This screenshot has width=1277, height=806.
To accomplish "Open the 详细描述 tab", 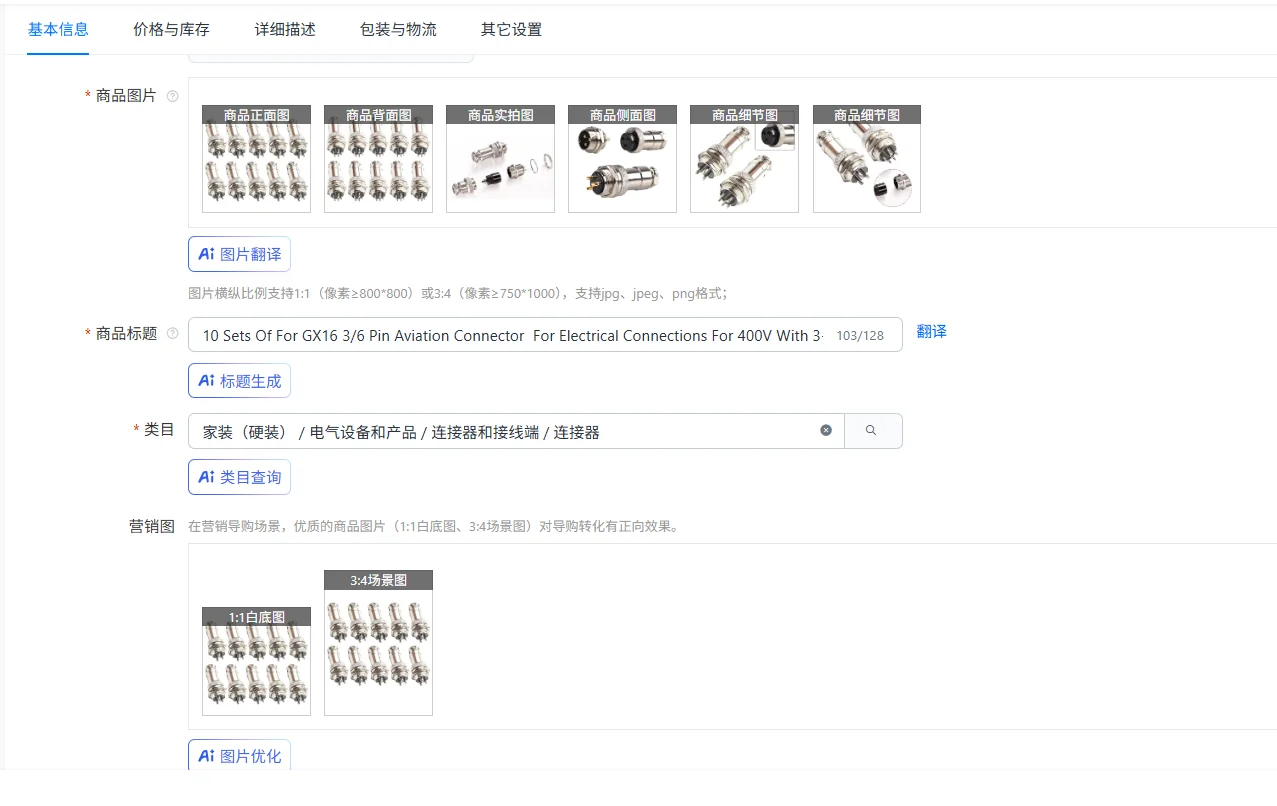I will tap(285, 29).
